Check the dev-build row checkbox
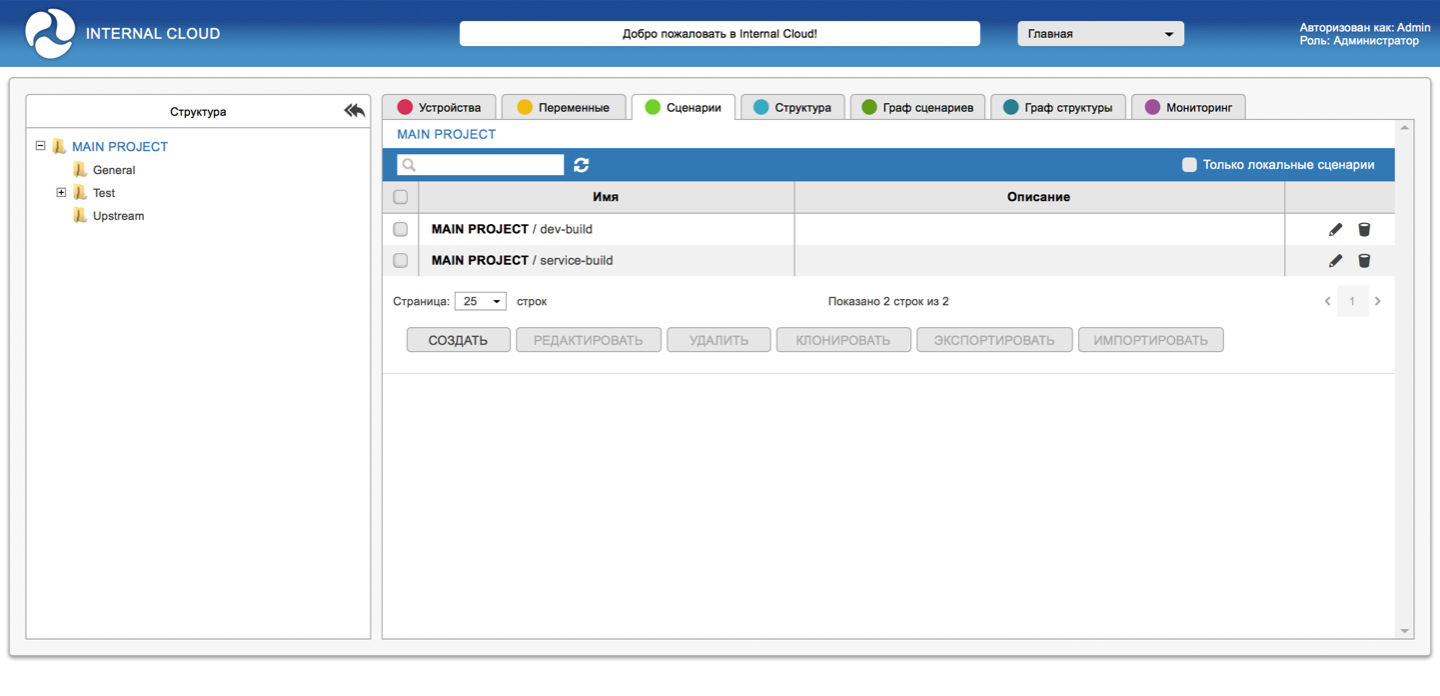 [401, 230]
